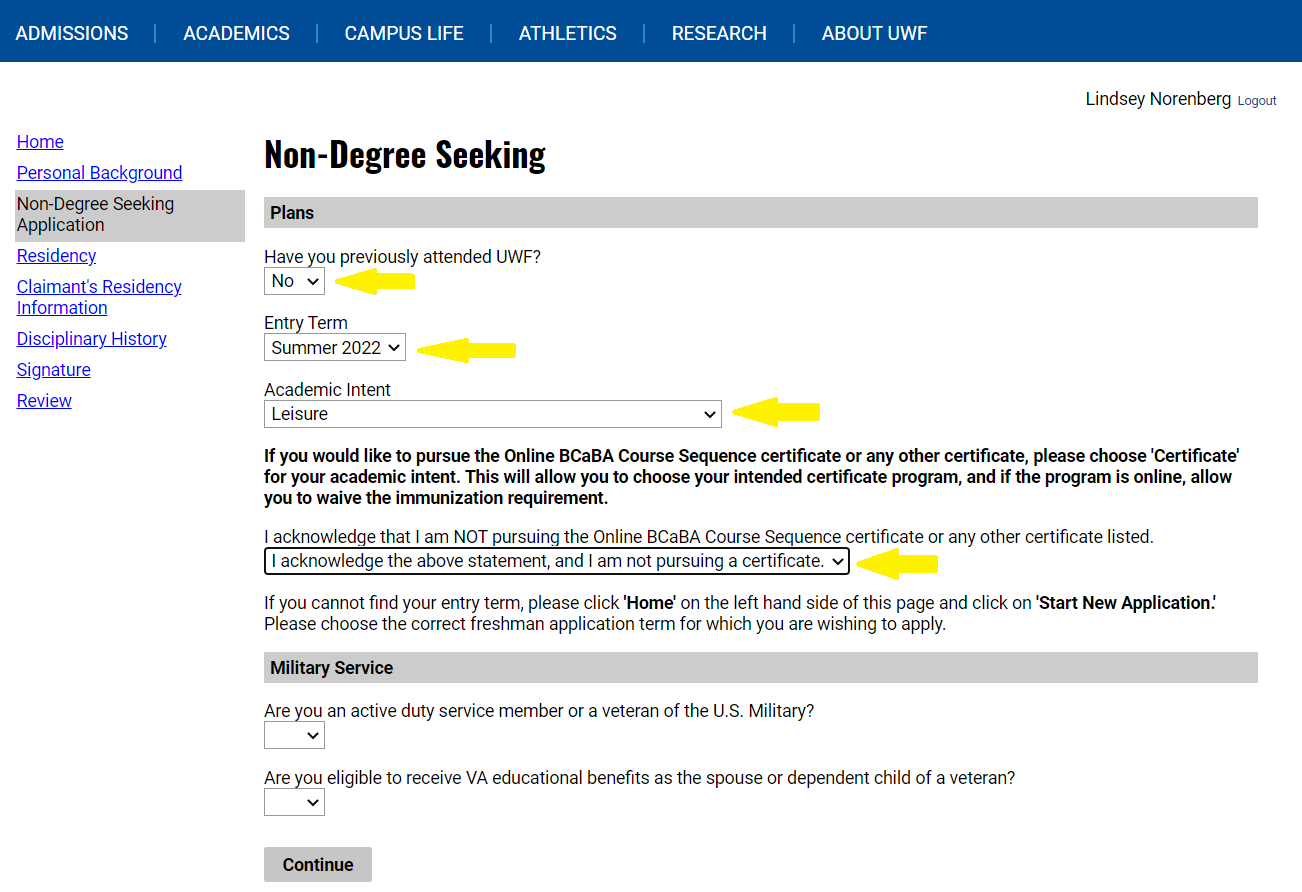Go to Campus Life menu
Viewport: 1302px width, 892px height.
click(404, 33)
